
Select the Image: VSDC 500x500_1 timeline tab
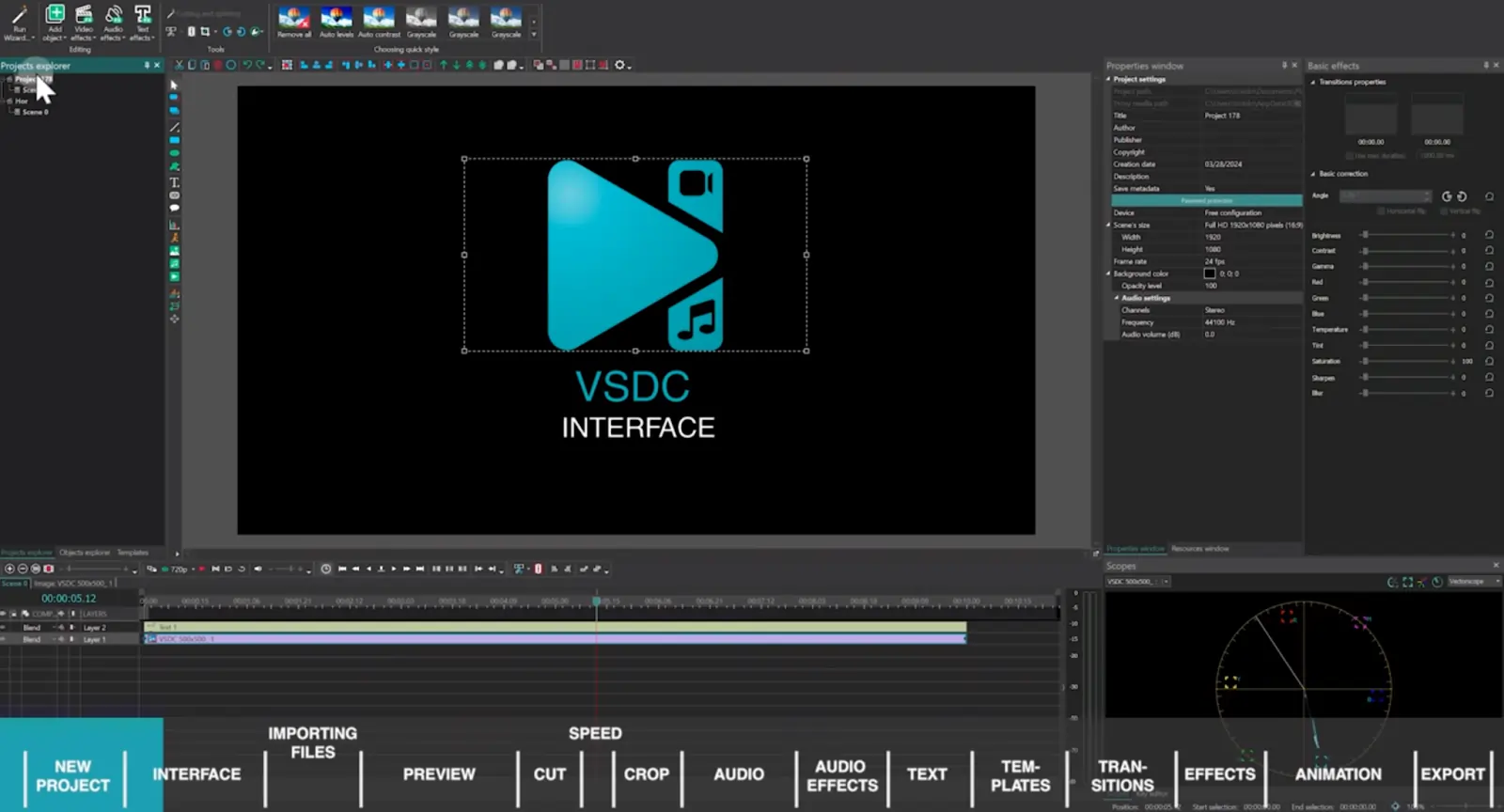tap(73, 583)
